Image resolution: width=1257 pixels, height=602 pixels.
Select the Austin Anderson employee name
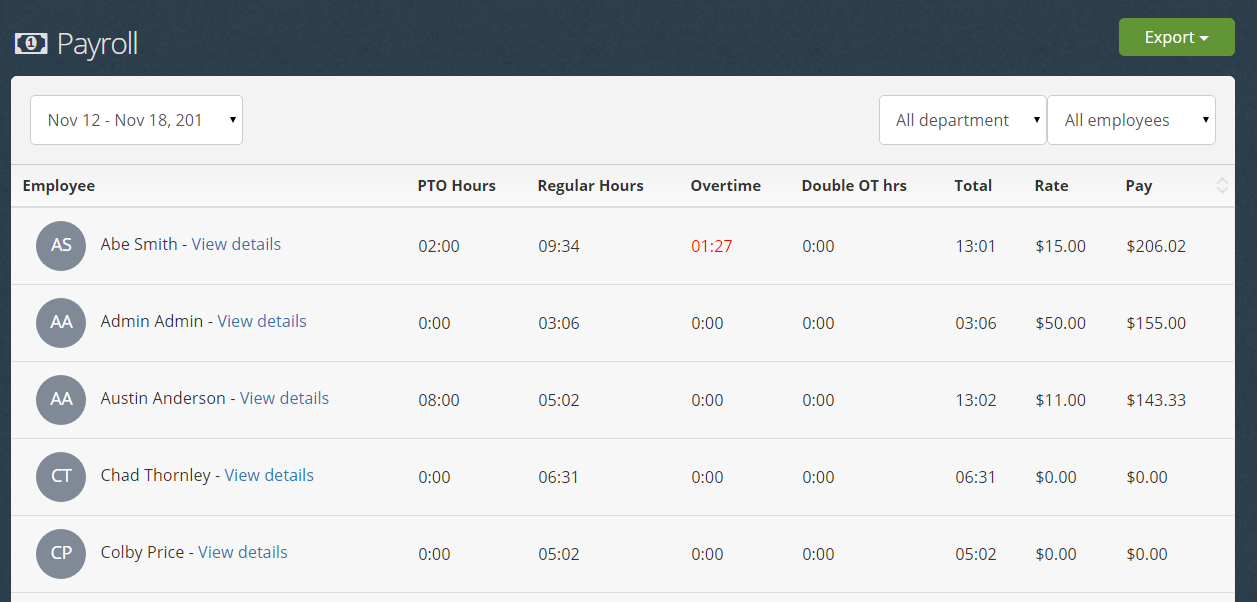(163, 398)
